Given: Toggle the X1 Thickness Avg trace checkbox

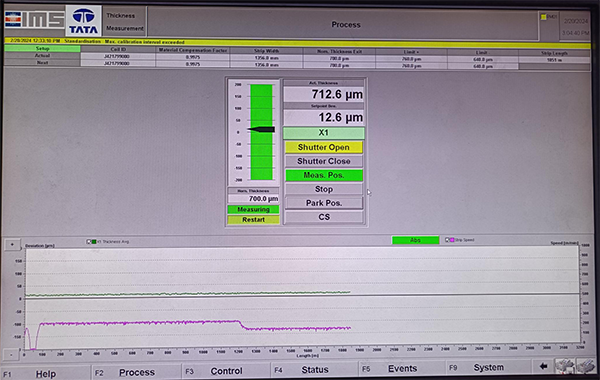Looking at the screenshot, I should tap(89, 241).
